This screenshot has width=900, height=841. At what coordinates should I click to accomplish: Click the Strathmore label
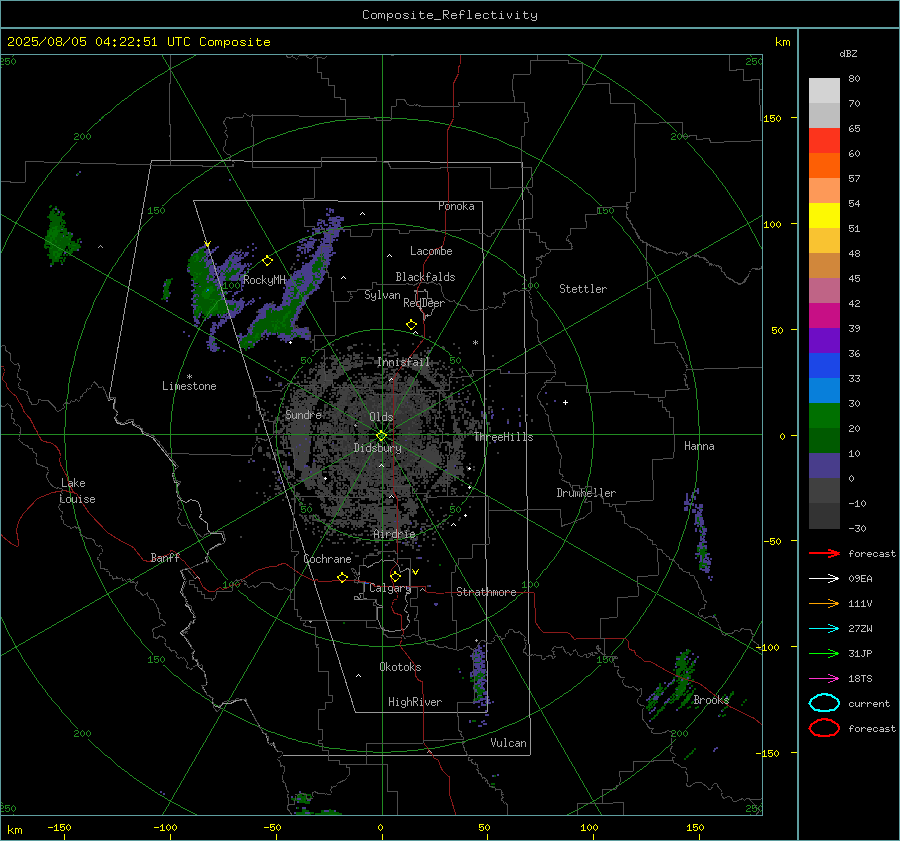pos(487,592)
